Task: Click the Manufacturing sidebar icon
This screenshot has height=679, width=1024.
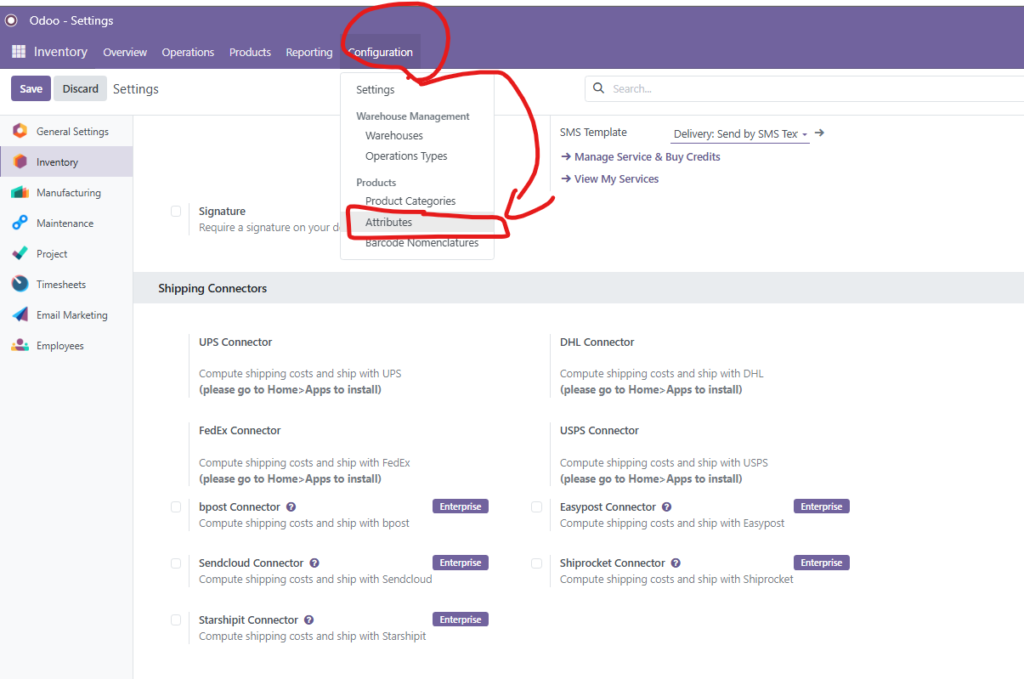Action: (x=20, y=192)
